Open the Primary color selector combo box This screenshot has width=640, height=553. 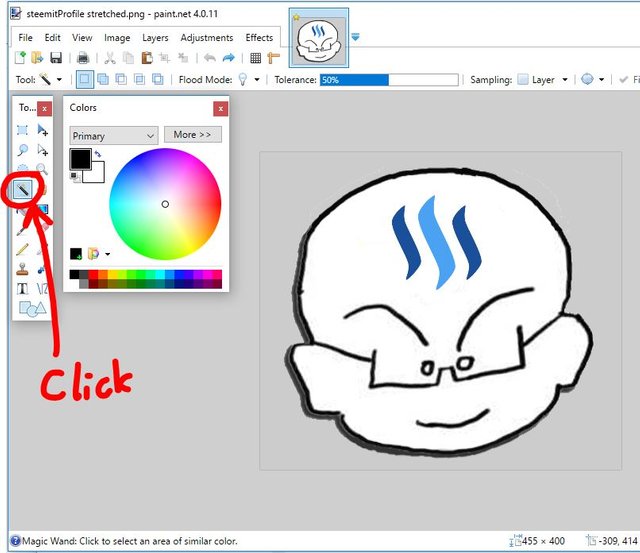113,135
